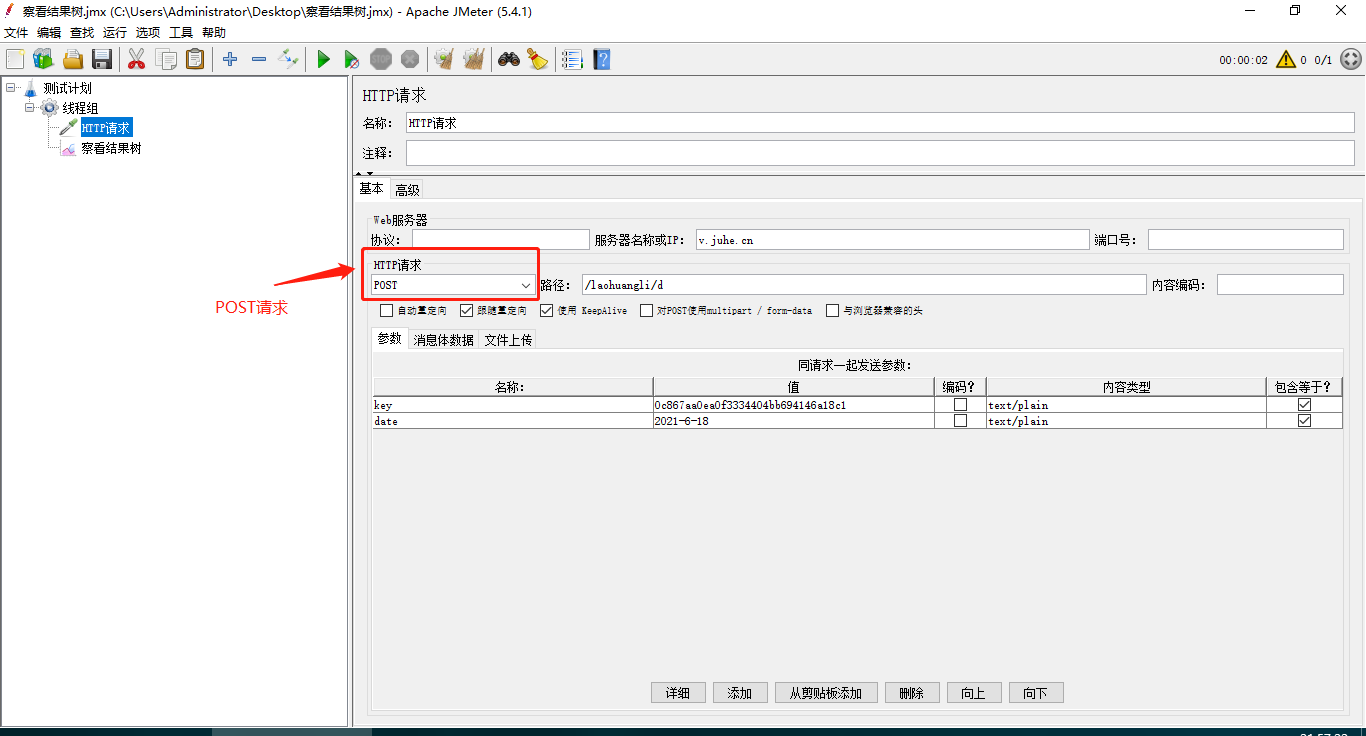
Task: Click the yellow warning triangle log icon
Action: [x=1286, y=59]
